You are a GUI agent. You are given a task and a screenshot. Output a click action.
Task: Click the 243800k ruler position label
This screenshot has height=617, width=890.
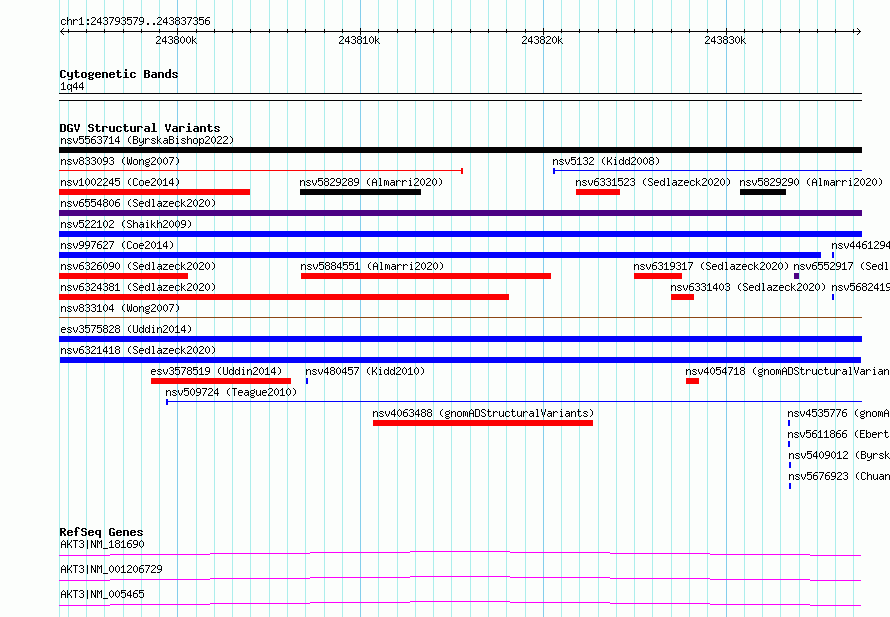(176, 40)
